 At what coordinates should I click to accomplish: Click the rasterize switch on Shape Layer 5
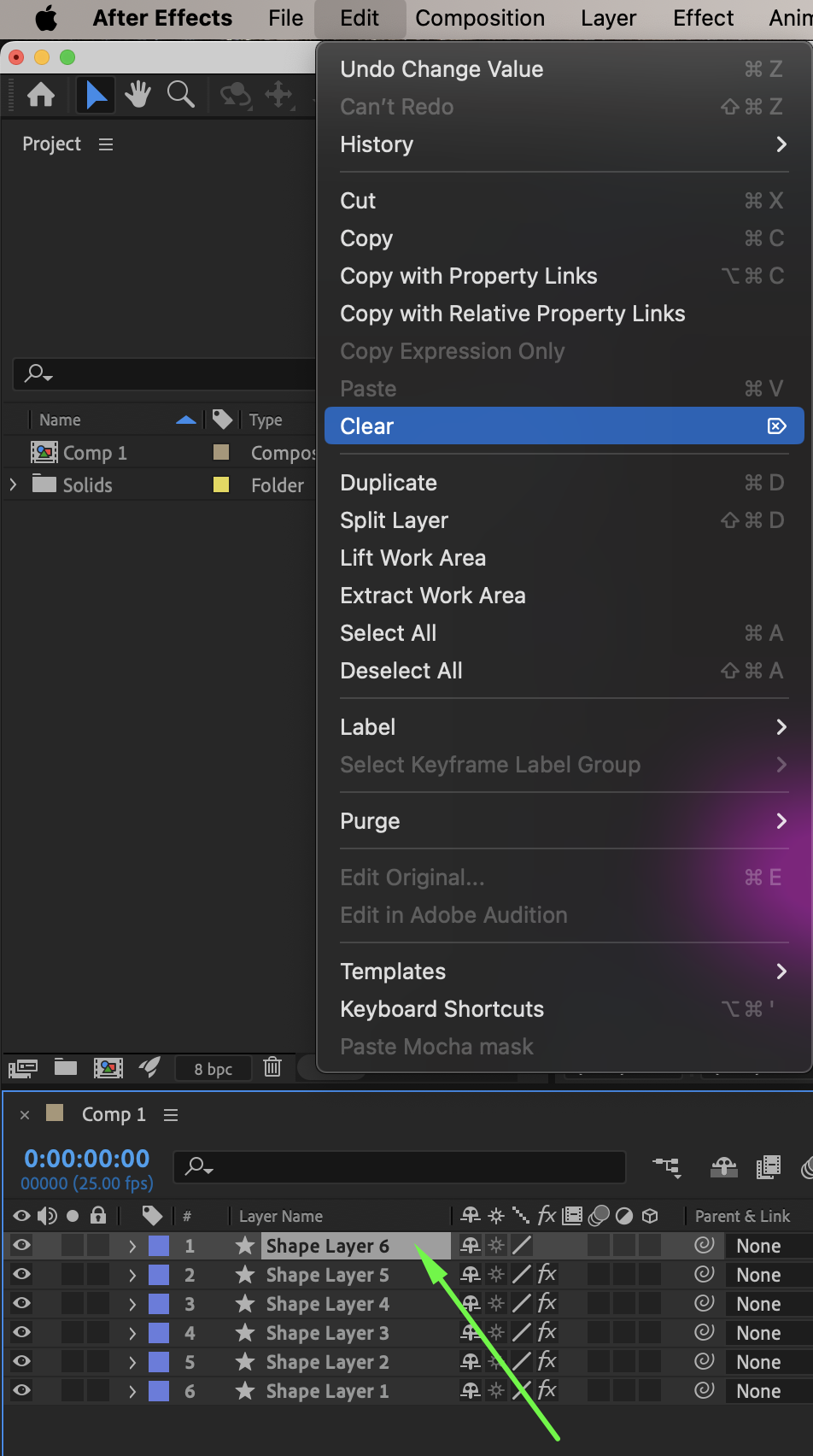[x=496, y=1275]
